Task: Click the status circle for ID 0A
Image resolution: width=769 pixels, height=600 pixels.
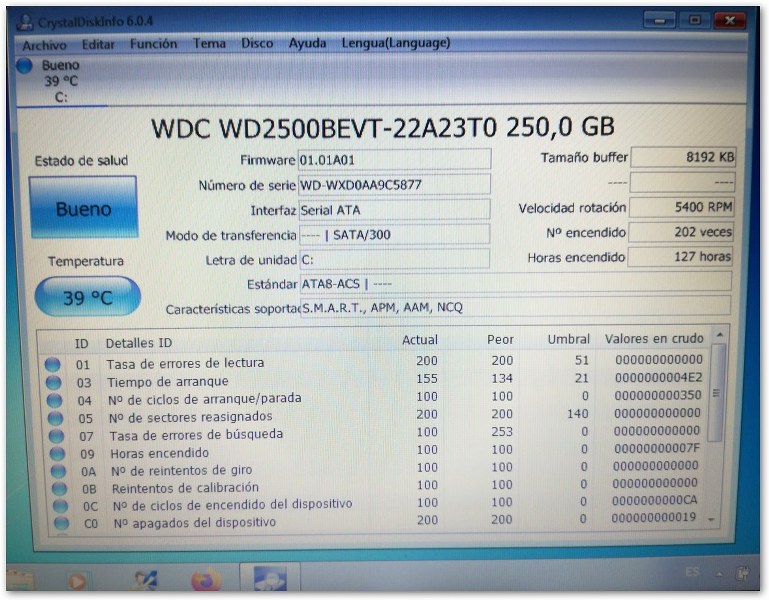Action: pyautogui.click(x=58, y=471)
